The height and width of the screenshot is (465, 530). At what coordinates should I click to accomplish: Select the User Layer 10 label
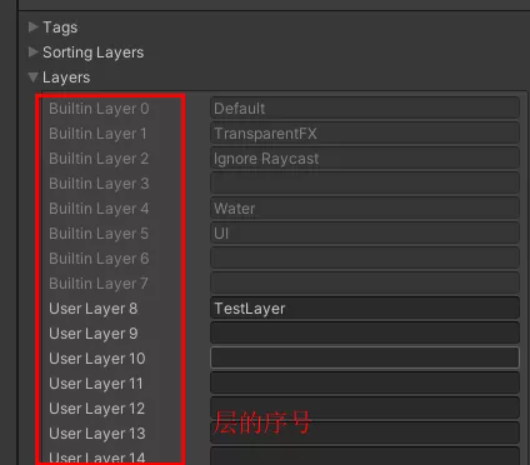(97, 359)
